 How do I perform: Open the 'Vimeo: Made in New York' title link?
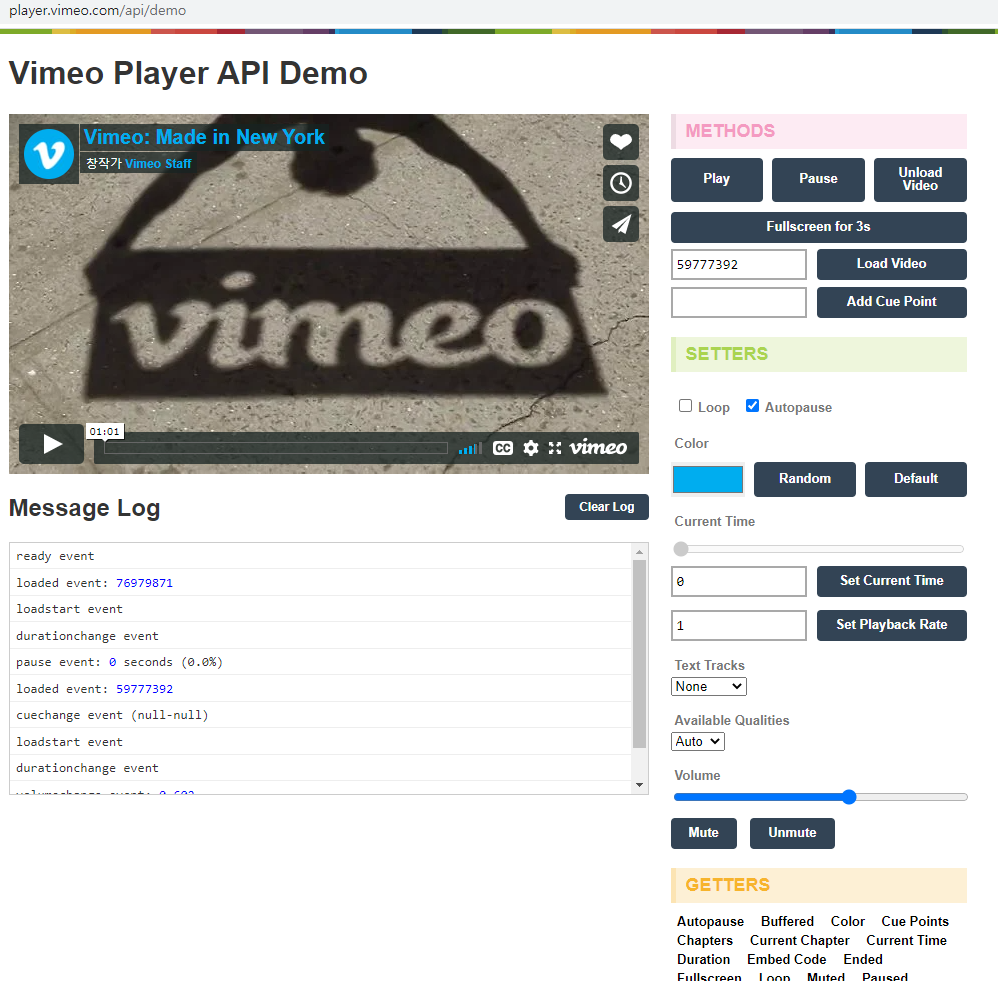[204, 137]
